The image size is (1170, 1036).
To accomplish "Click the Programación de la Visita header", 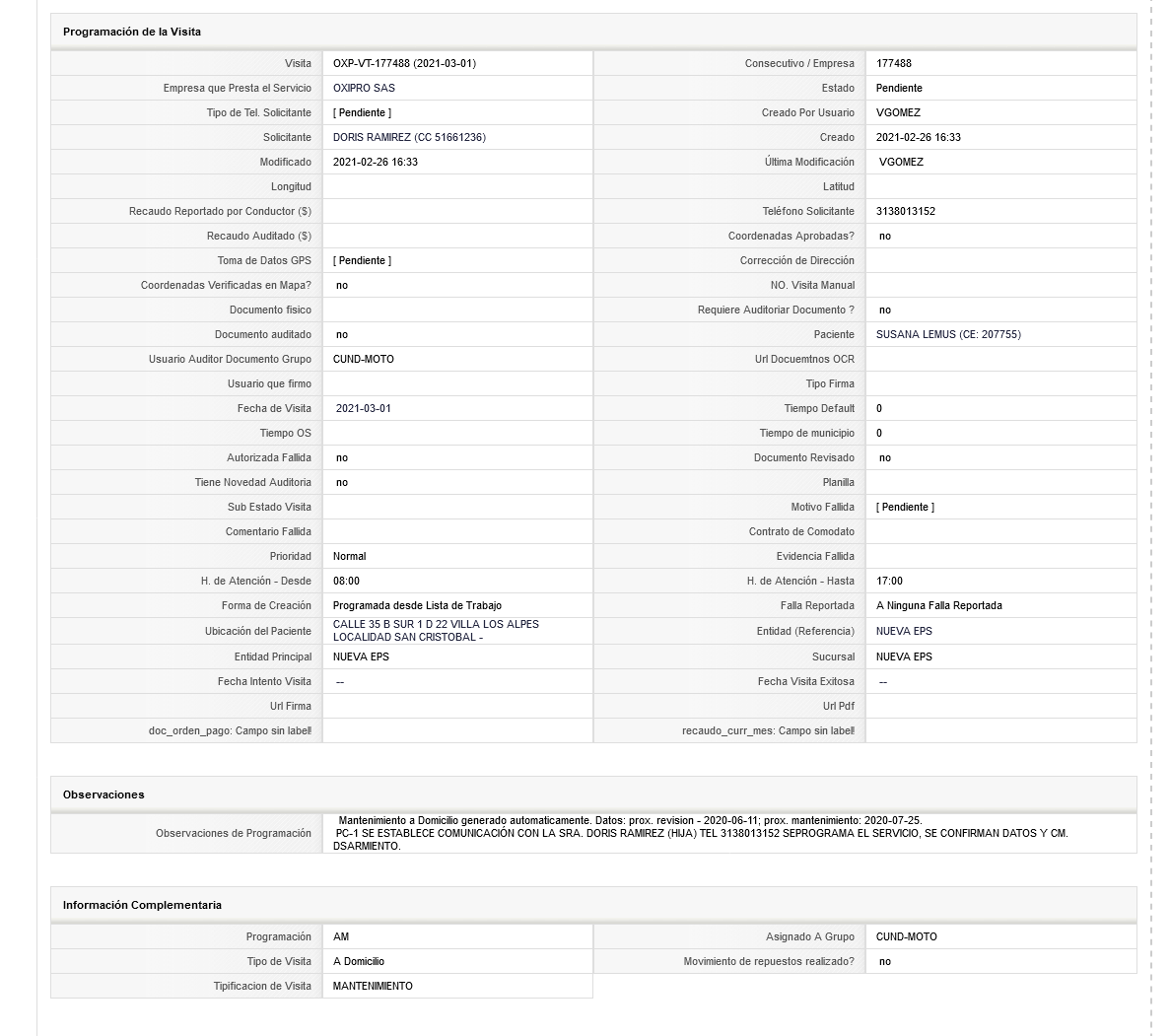I will point(131,33).
